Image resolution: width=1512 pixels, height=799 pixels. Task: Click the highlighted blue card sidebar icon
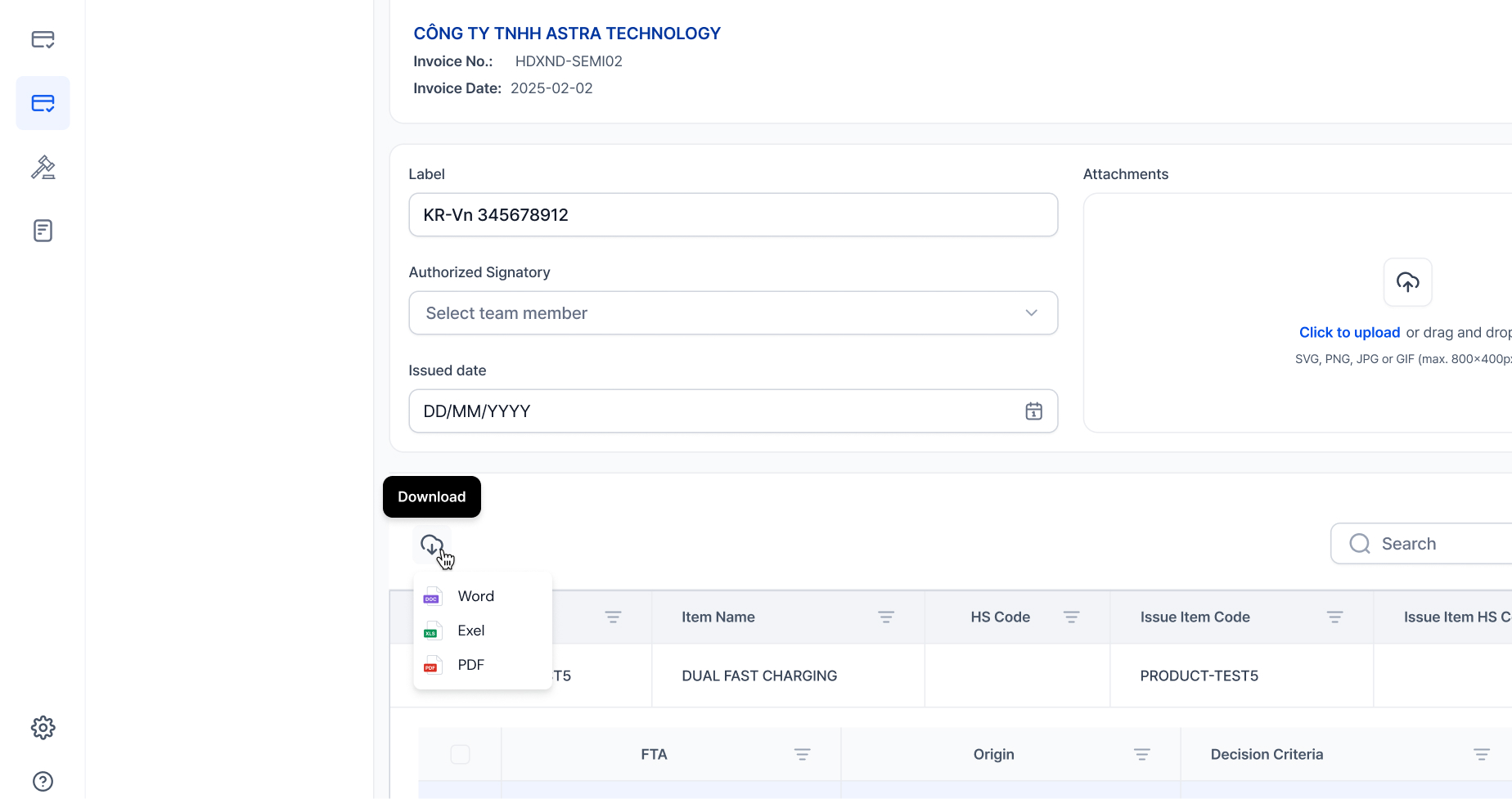(43, 103)
